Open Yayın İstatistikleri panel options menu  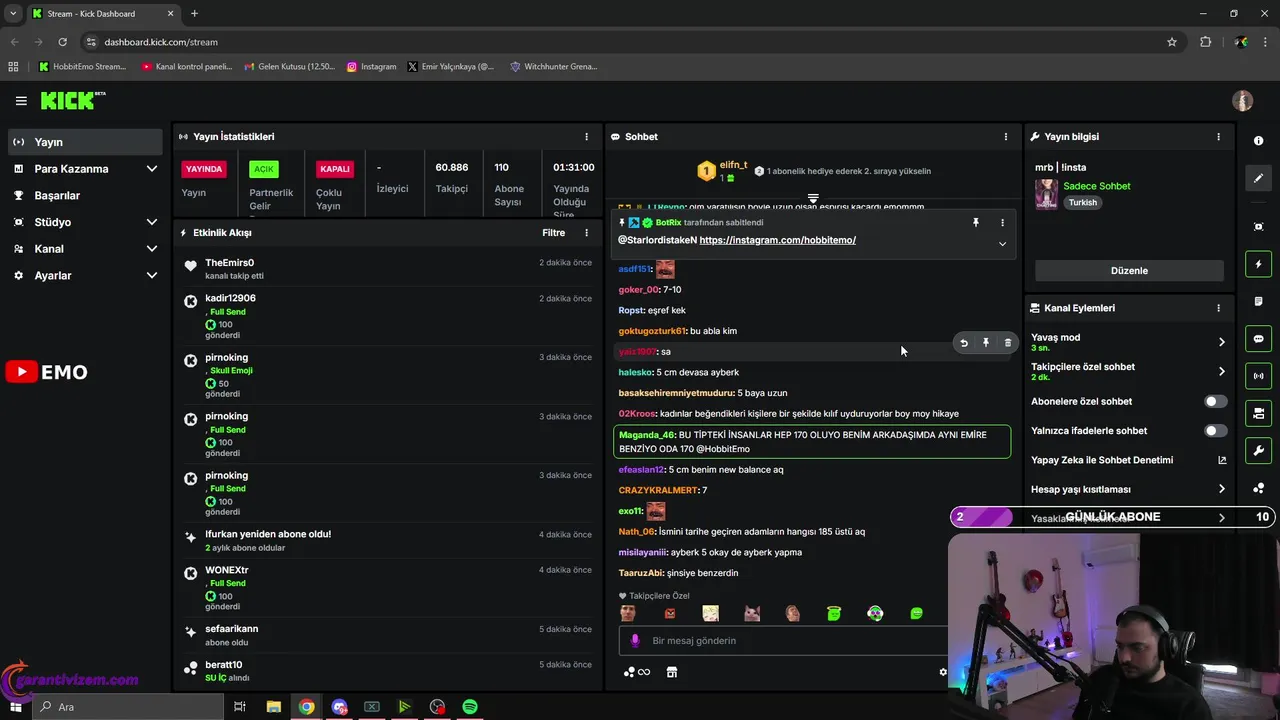coord(587,137)
